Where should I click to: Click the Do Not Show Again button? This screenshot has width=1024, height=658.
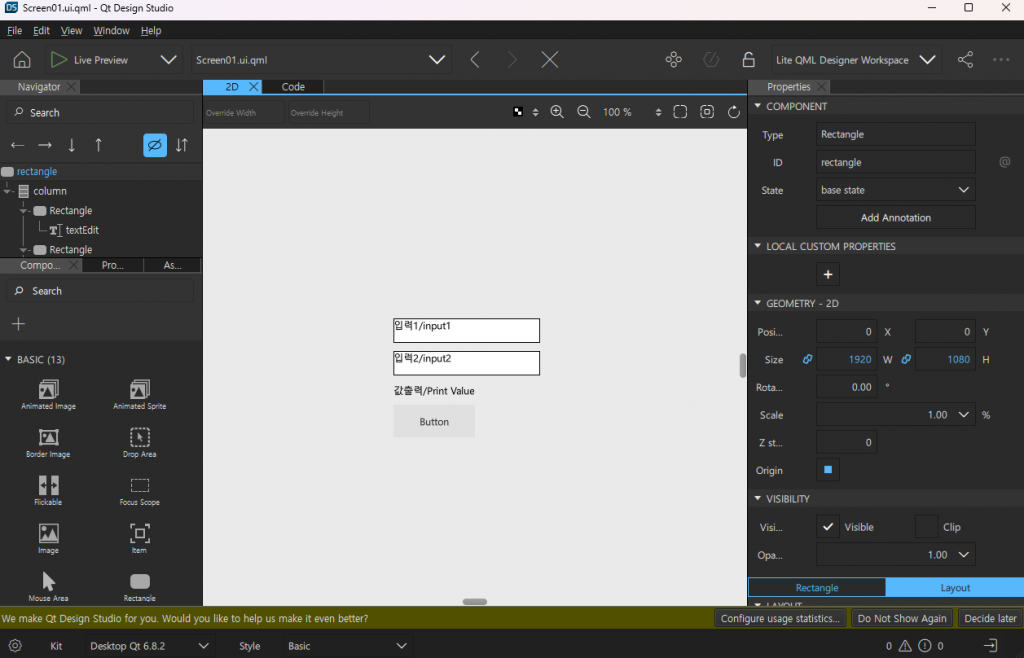coord(902,619)
